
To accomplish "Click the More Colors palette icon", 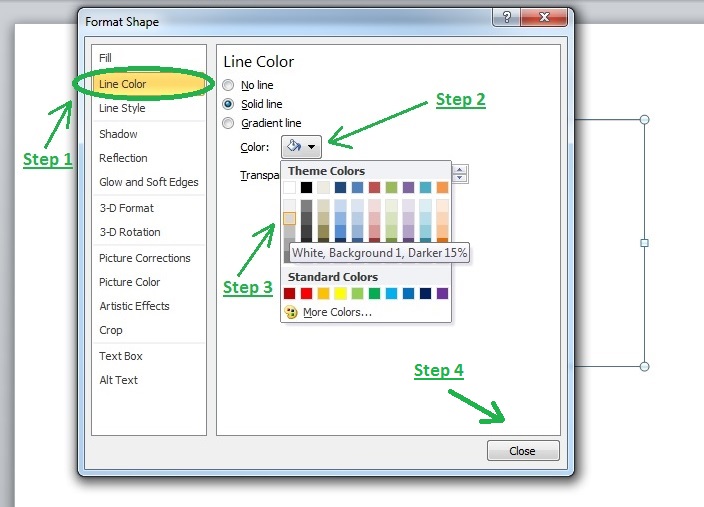I will pos(291,312).
